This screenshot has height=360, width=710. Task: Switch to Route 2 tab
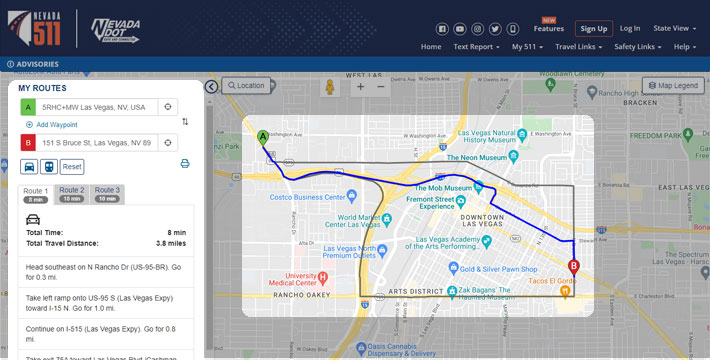click(72, 194)
